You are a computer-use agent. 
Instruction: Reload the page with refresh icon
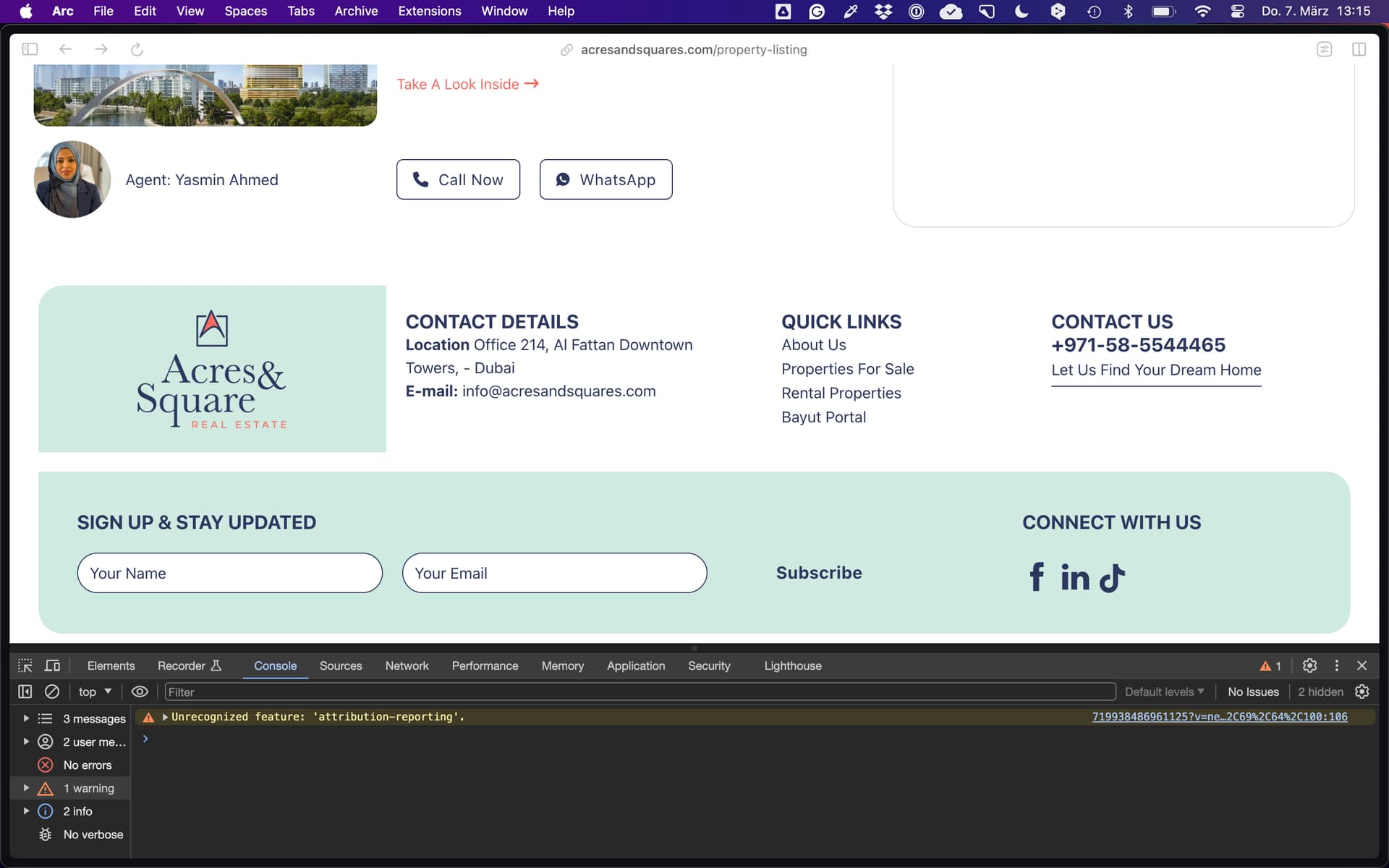point(137,49)
